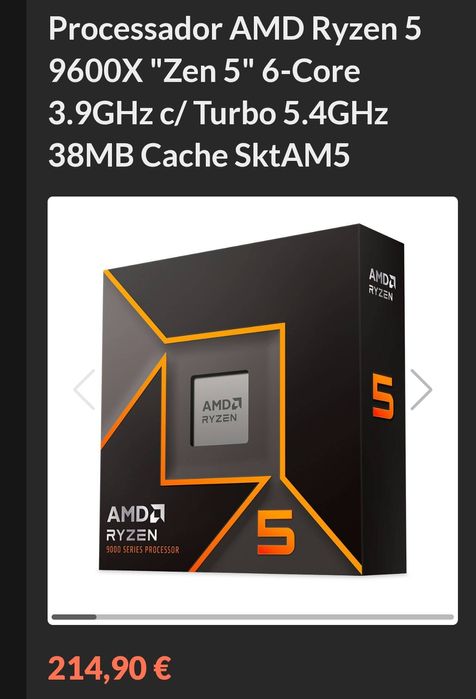Click the '"Zen 5"' text in title
This screenshot has width=476, height=699.
(203, 71)
